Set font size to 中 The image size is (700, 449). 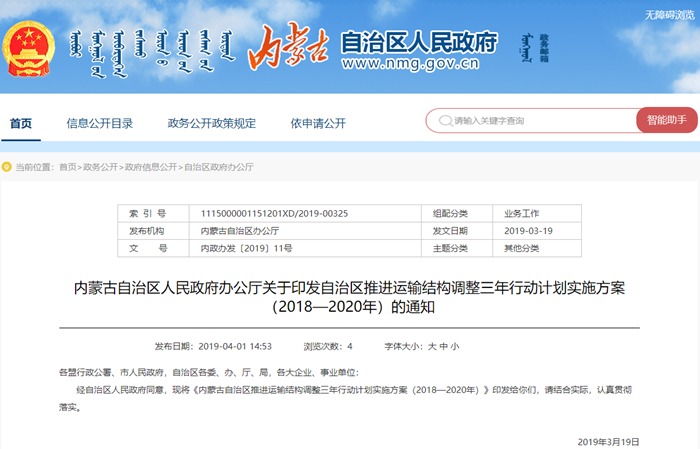pos(443,346)
